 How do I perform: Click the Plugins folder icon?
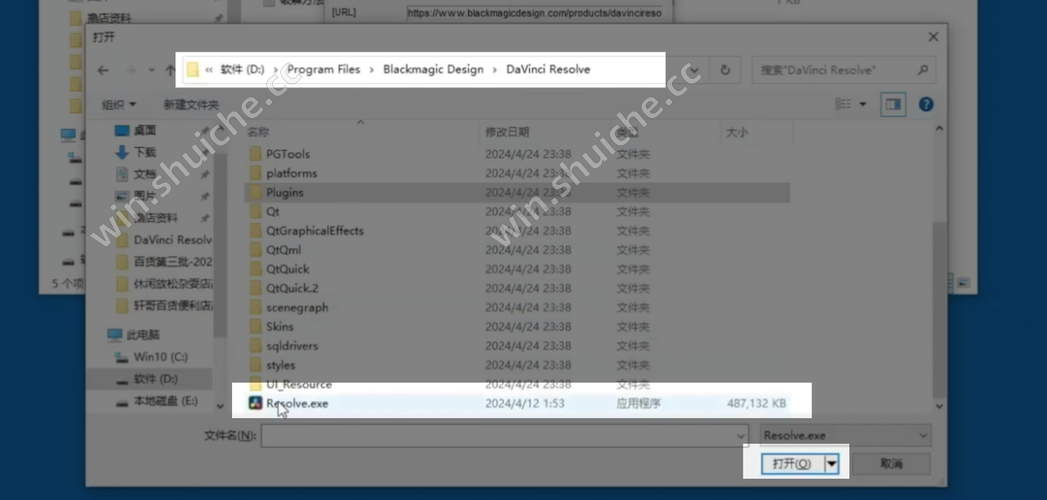click(255, 192)
